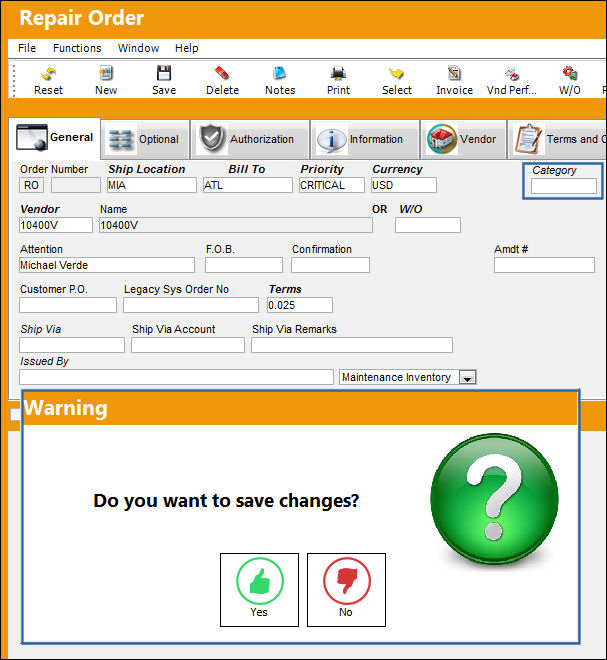Click the Currency field showing USD

pos(404,185)
